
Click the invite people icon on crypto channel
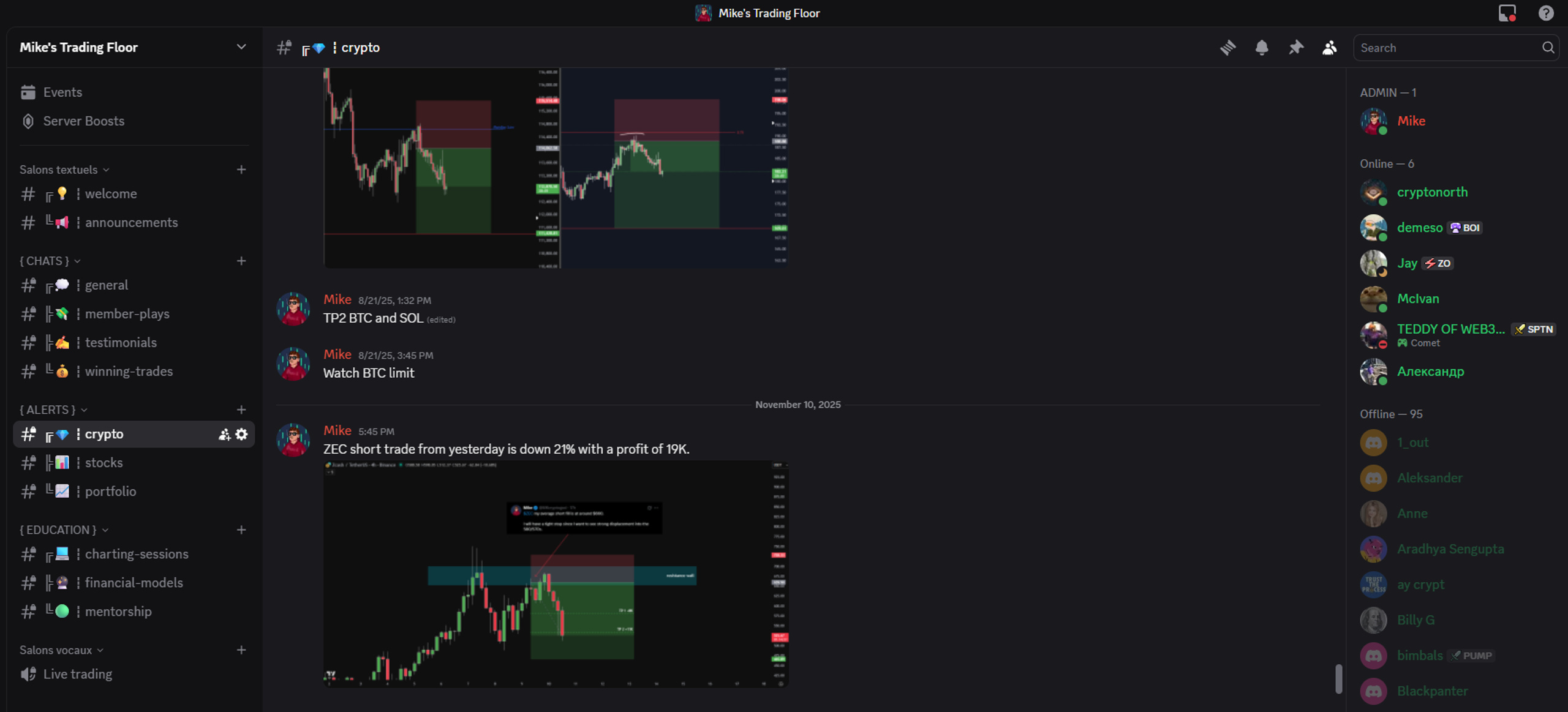(224, 434)
